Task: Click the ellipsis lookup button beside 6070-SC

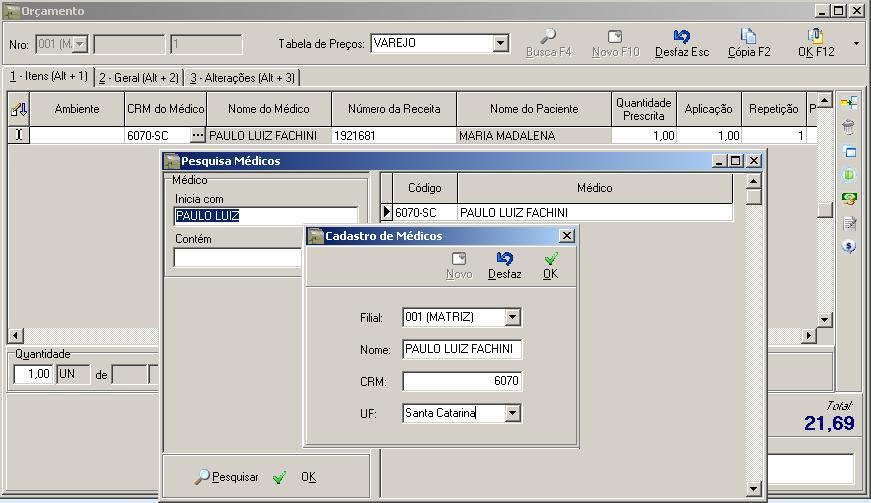Action: pos(197,135)
